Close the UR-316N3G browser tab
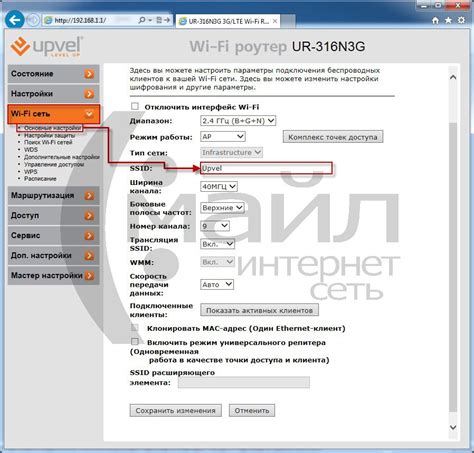 coord(275,21)
